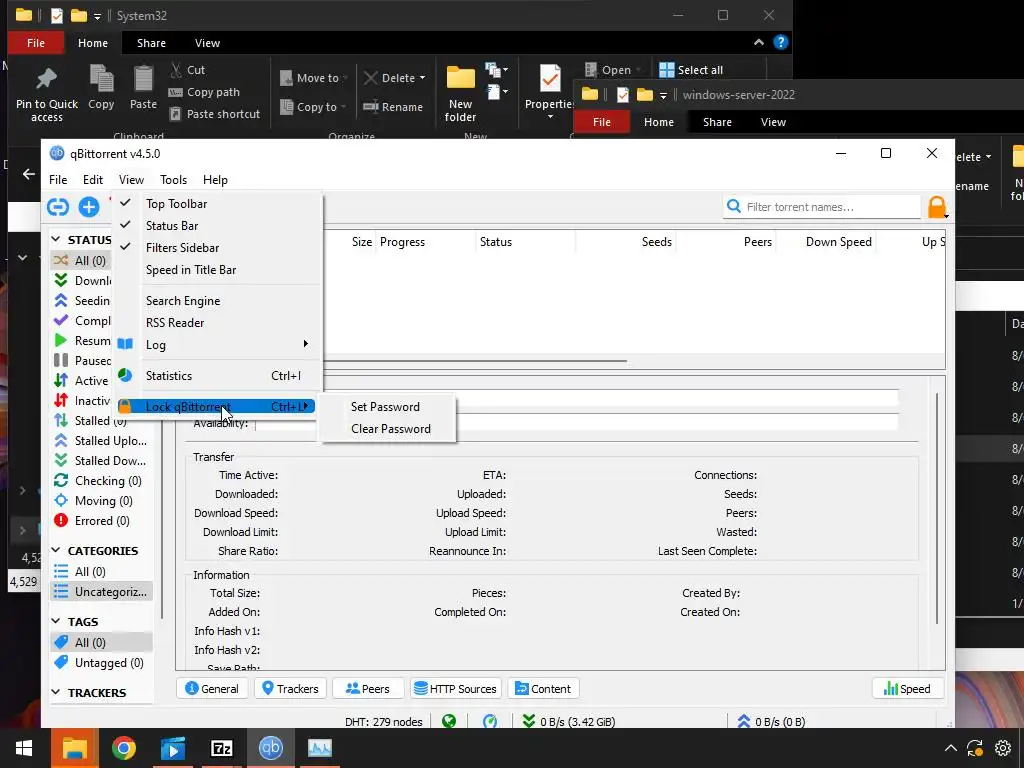Click Copy path in System32 Explorer
This screenshot has width=1024, height=768.
[x=204, y=92]
